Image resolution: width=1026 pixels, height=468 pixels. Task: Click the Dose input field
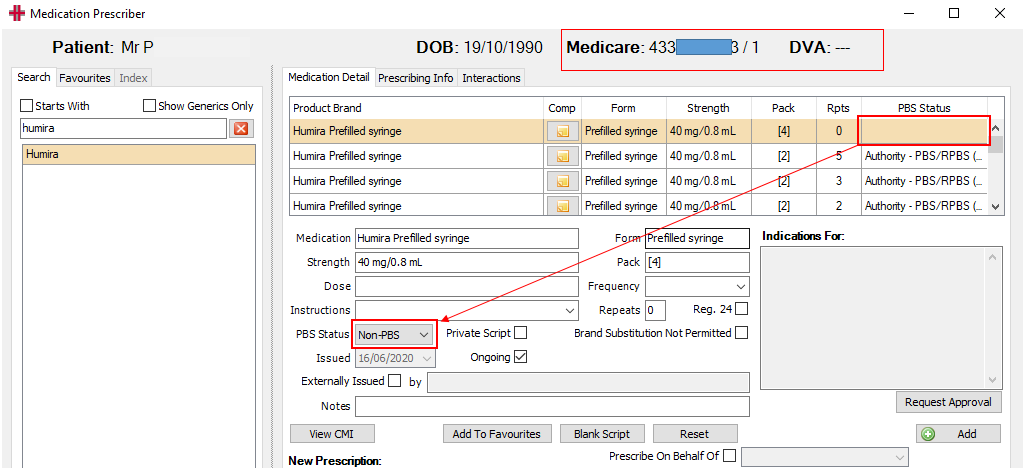(x=467, y=287)
